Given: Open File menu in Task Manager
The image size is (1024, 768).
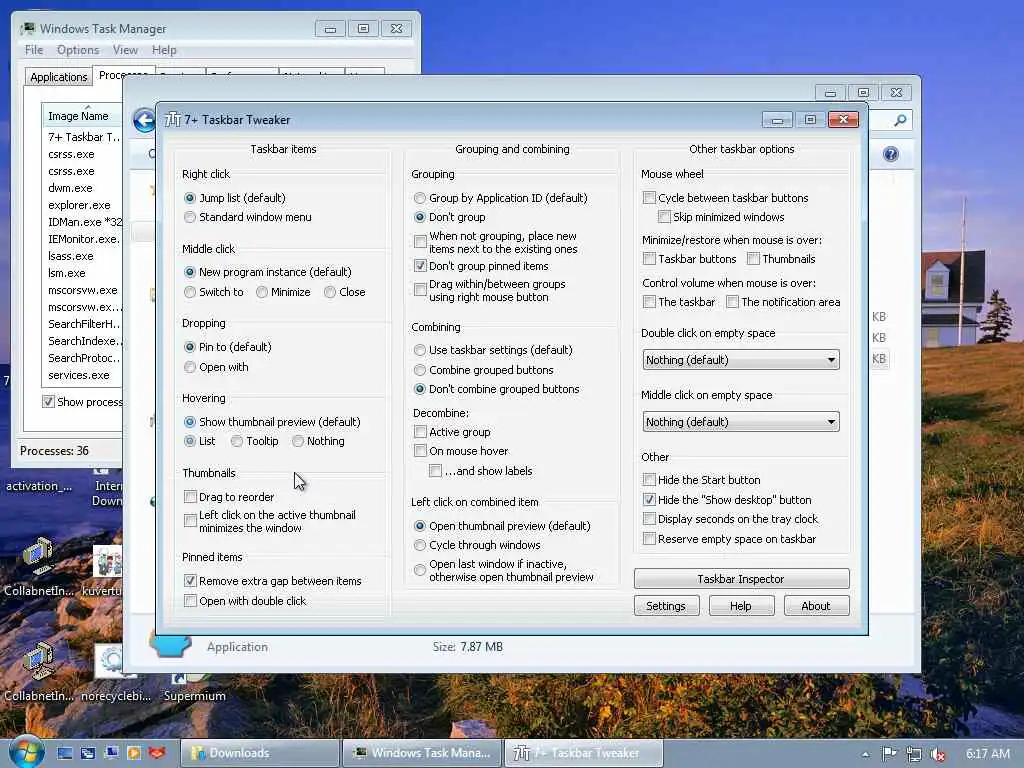Looking at the screenshot, I should point(34,50).
